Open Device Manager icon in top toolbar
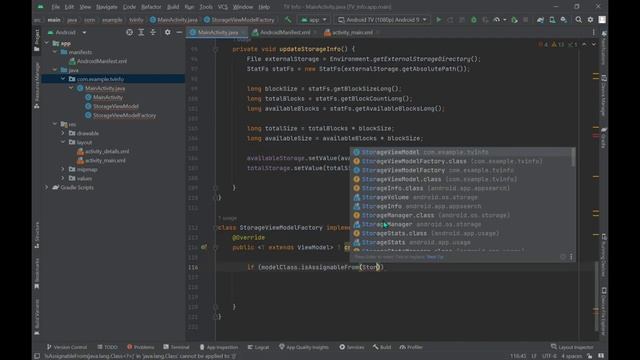Screen dimensions: 640x360 [x=552, y=20]
